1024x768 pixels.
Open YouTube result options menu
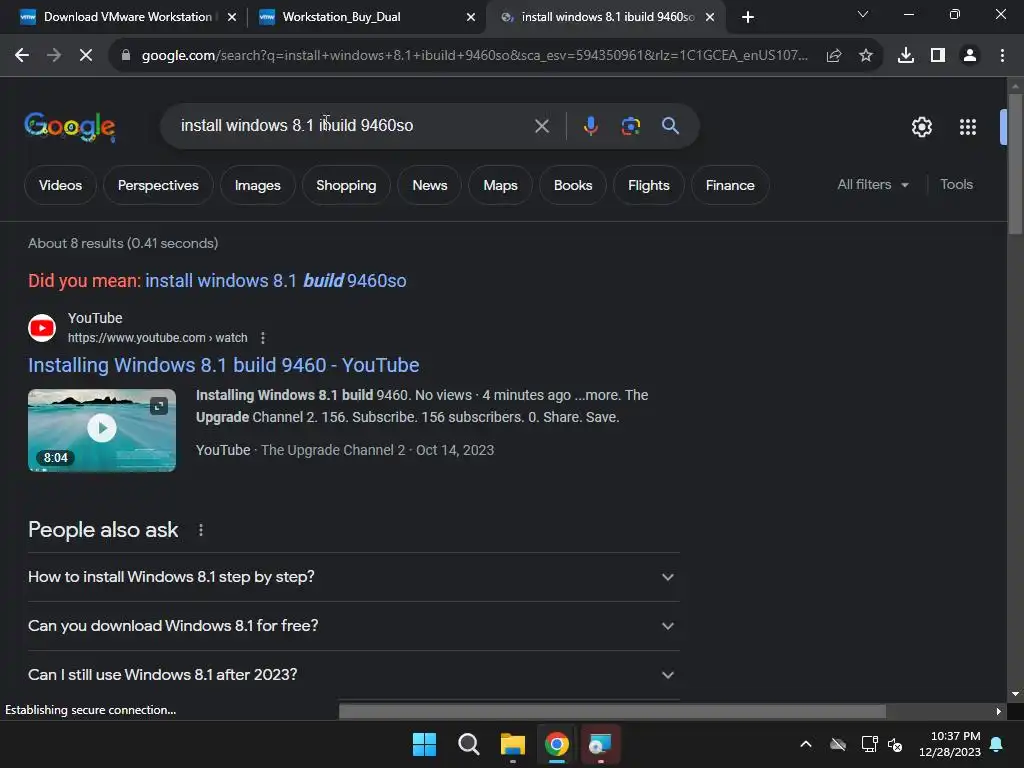[x=263, y=338]
